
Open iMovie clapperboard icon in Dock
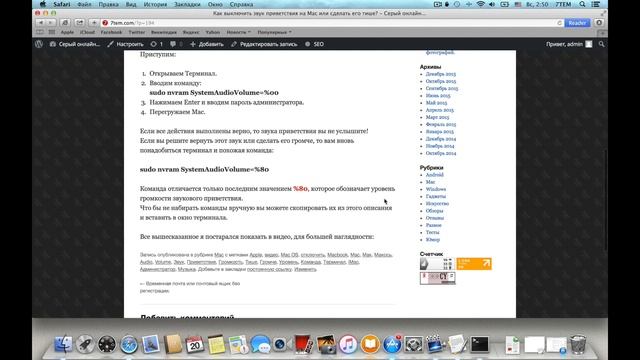click(x=435, y=344)
